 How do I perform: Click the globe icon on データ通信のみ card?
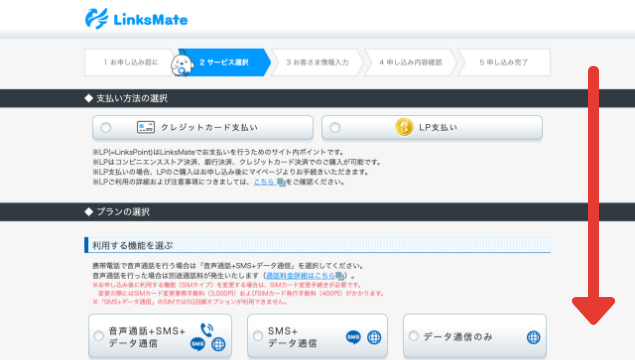coord(533,337)
